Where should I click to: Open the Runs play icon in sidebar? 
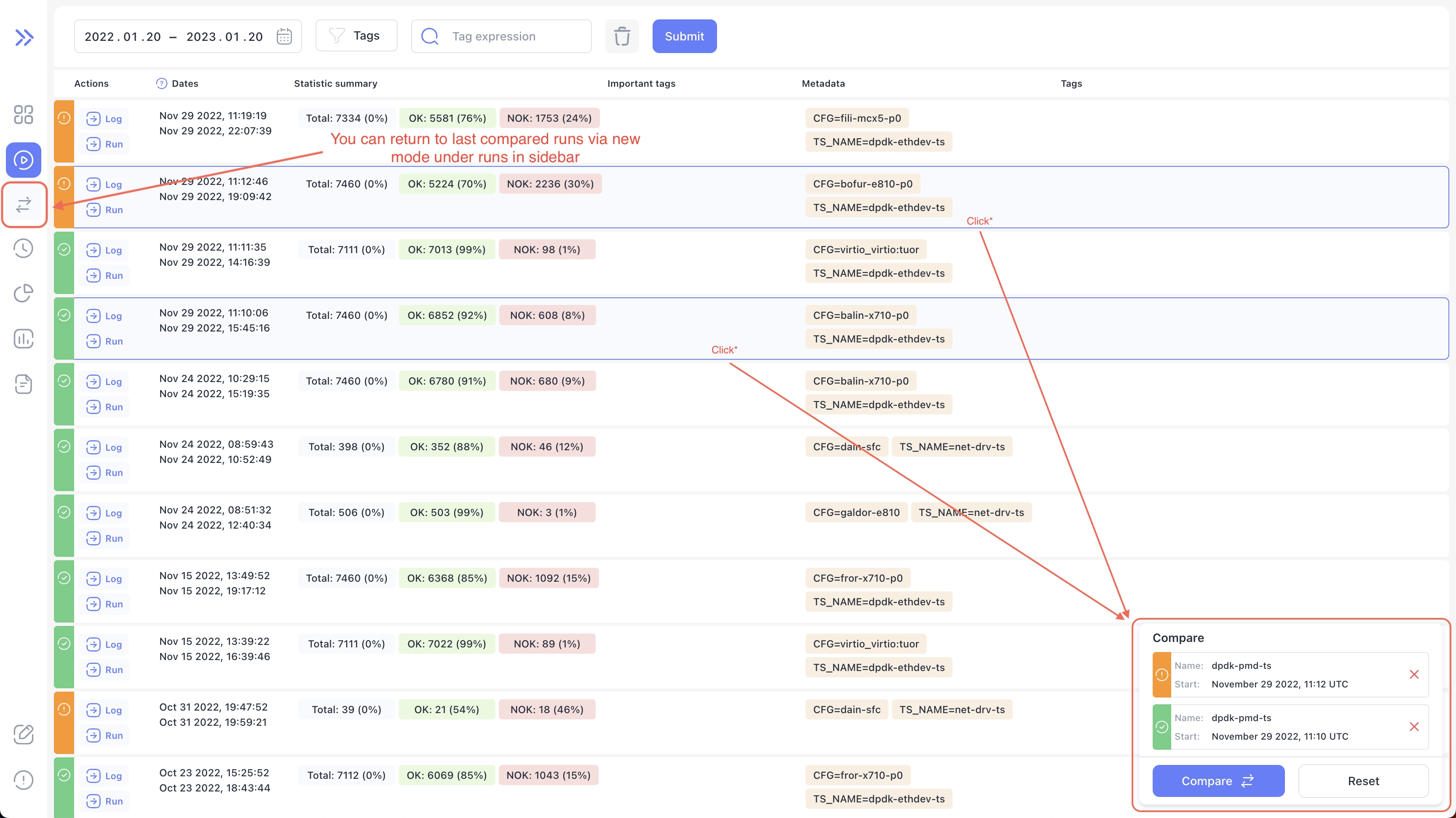(x=23, y=160)
